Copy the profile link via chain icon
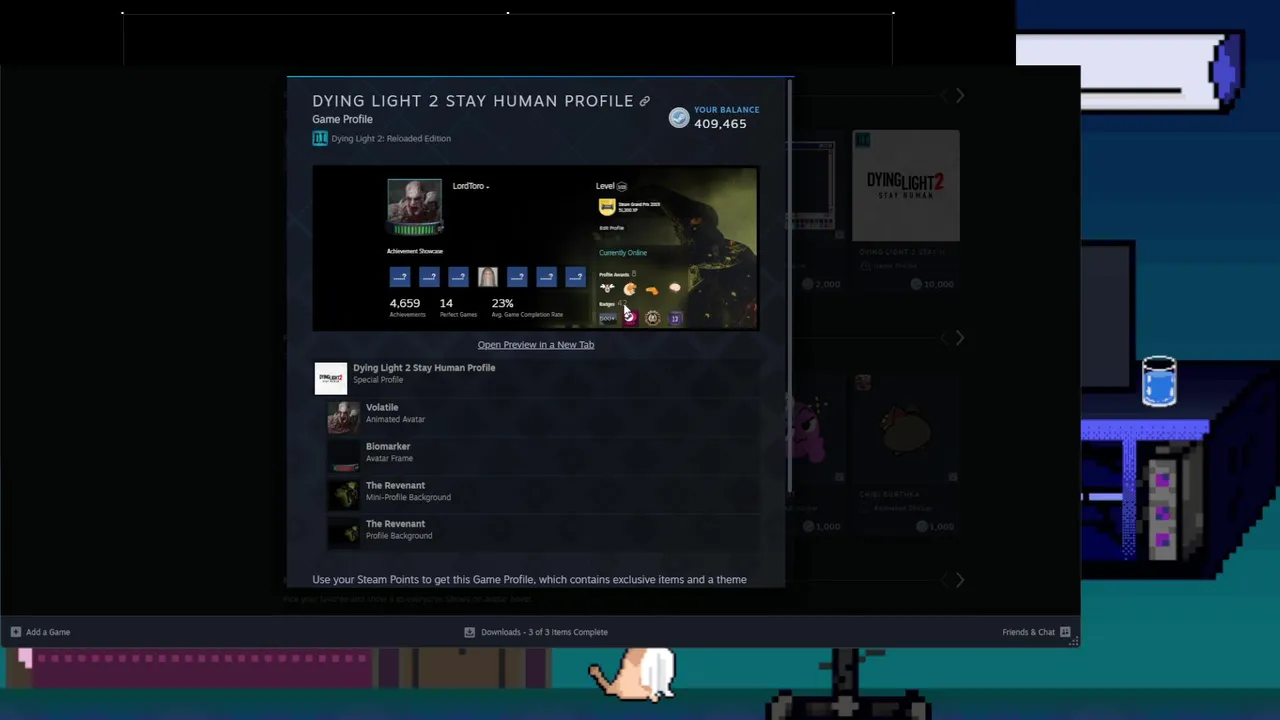The height and width of the screenshot is (720, 1280). point(645,101)
